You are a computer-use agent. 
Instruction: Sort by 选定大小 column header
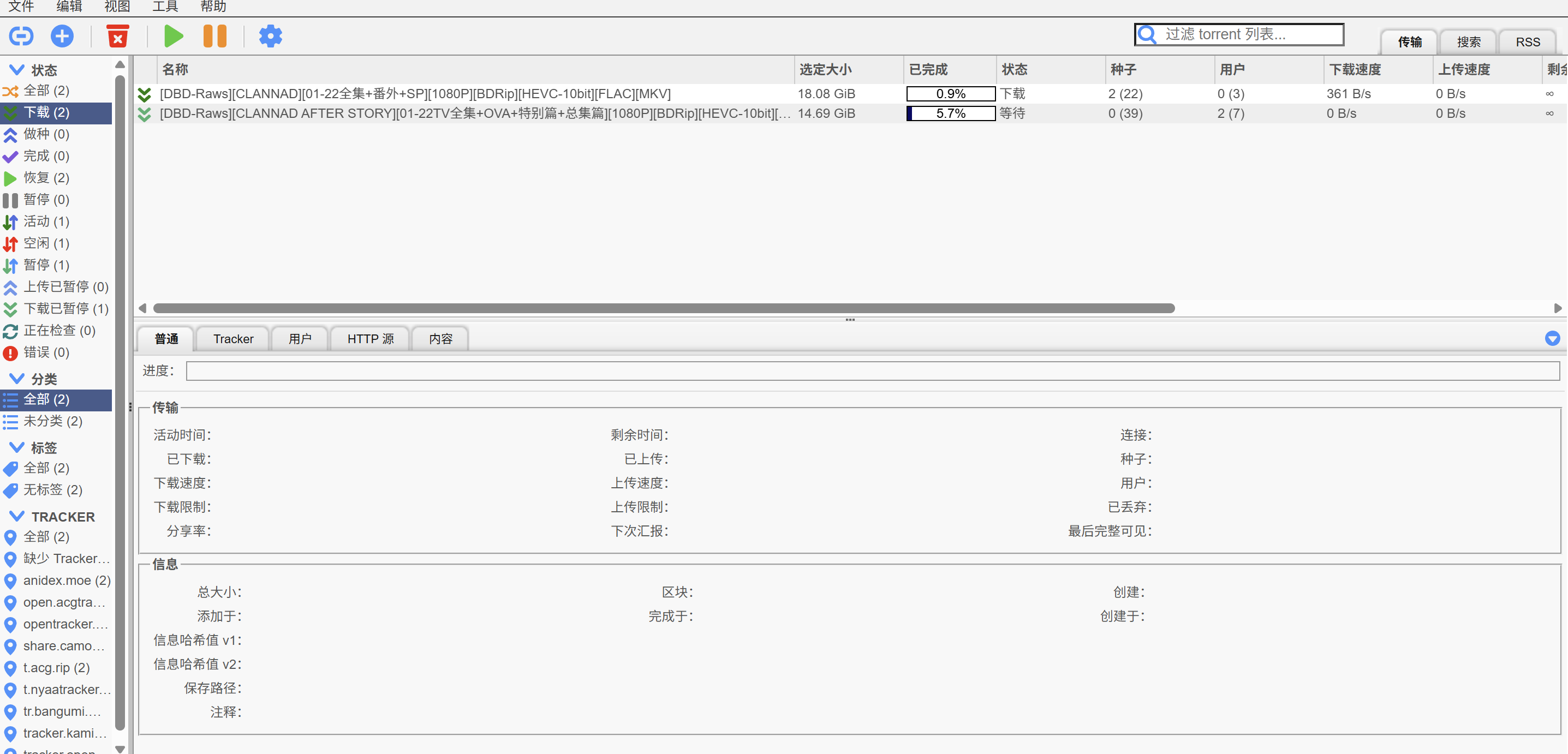click(x=849, y=70)
